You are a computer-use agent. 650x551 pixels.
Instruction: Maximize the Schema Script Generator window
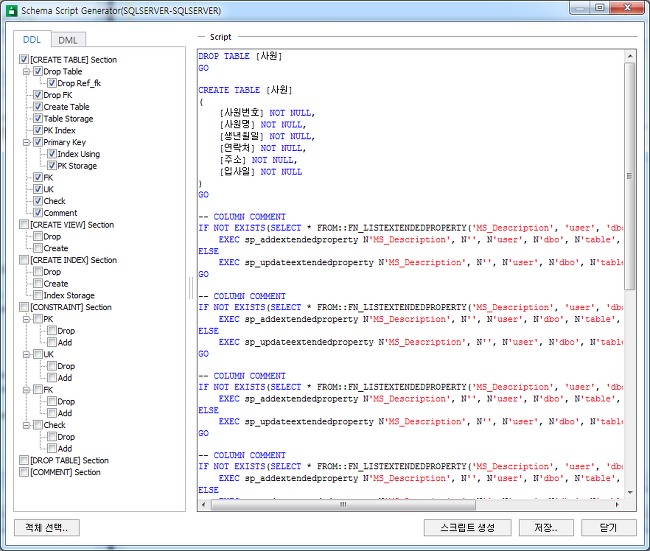coord(599,7)
